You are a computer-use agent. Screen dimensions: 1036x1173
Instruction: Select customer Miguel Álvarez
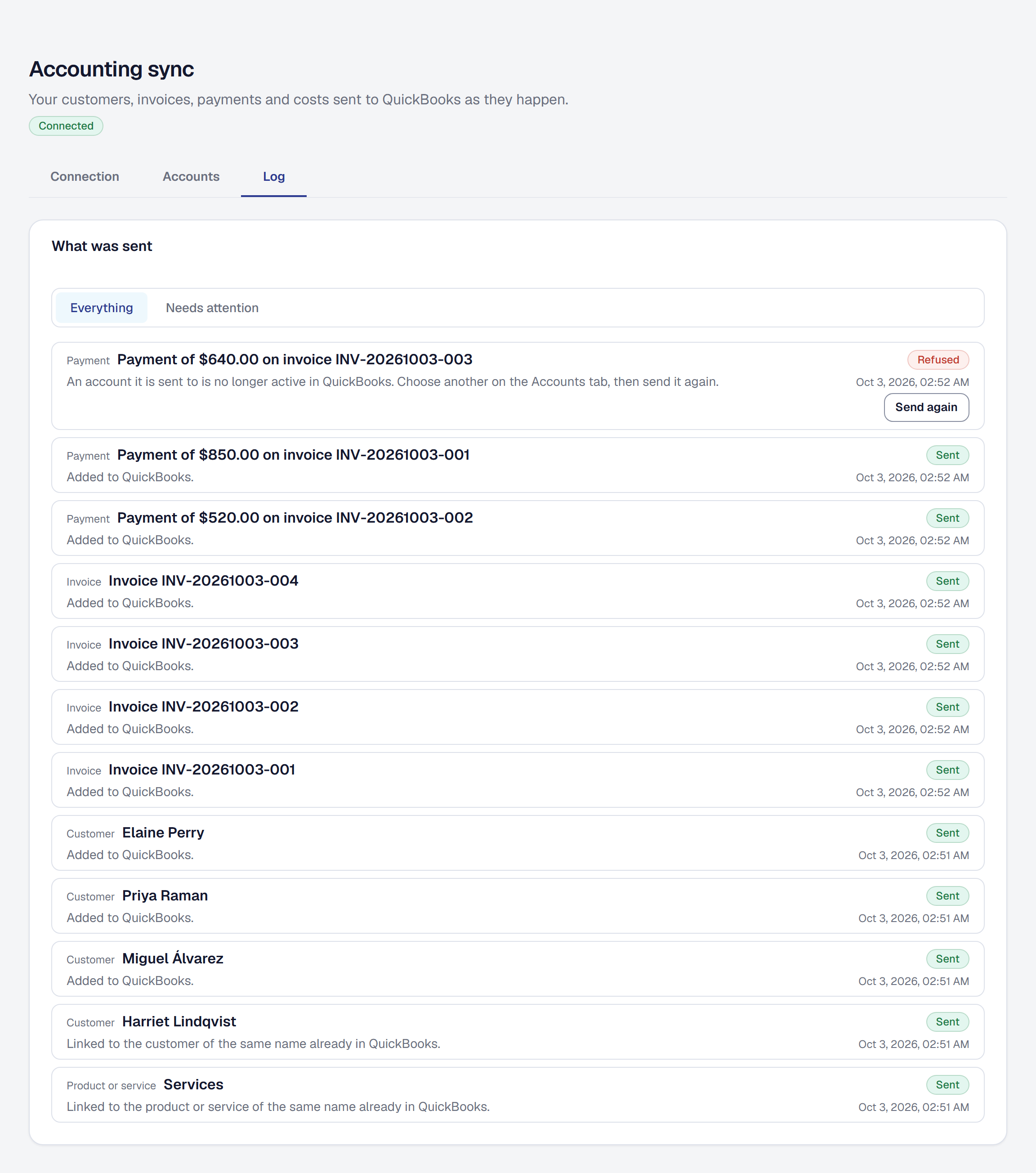518,969
